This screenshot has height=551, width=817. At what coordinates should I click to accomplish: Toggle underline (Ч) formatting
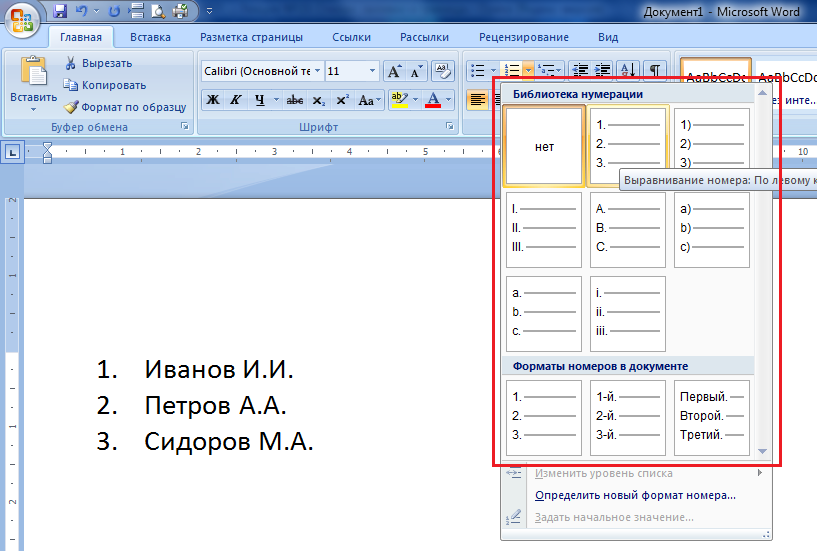(x=259, y=100)
